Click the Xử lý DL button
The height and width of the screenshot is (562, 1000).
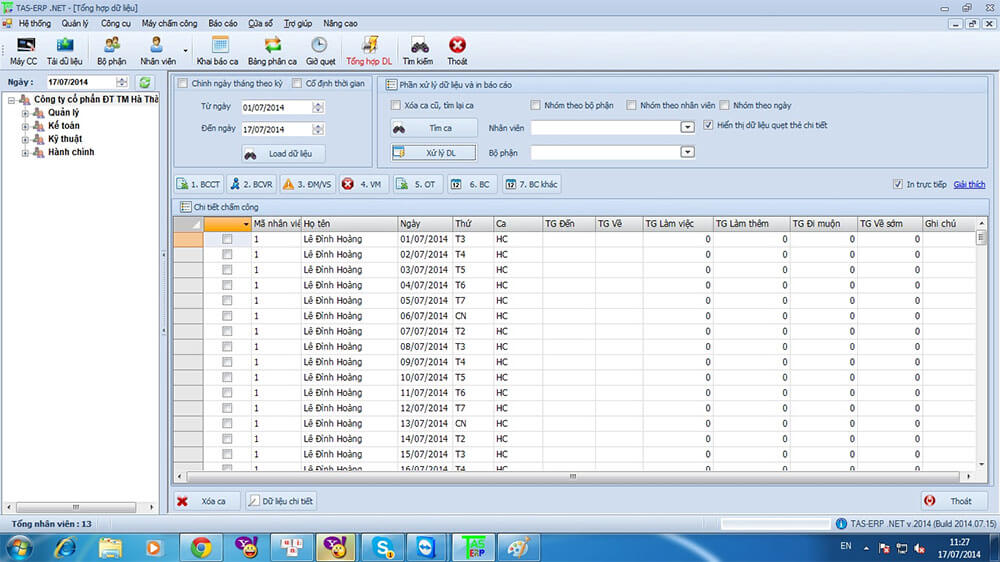tap(434, 153)
